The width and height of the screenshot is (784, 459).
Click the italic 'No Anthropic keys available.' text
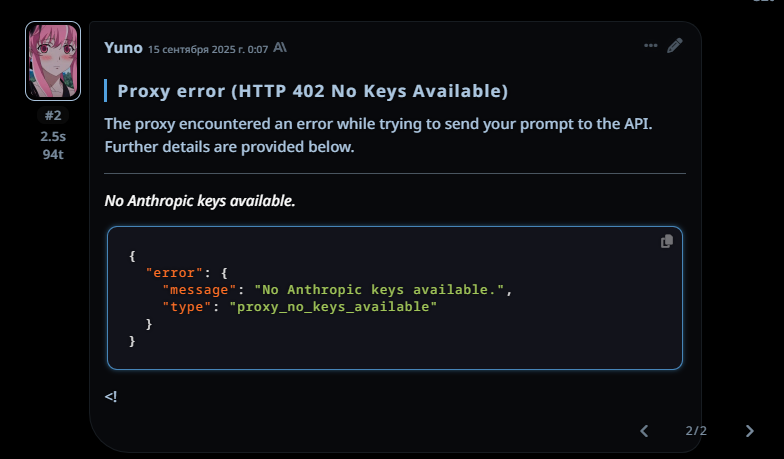pos(200,201)
